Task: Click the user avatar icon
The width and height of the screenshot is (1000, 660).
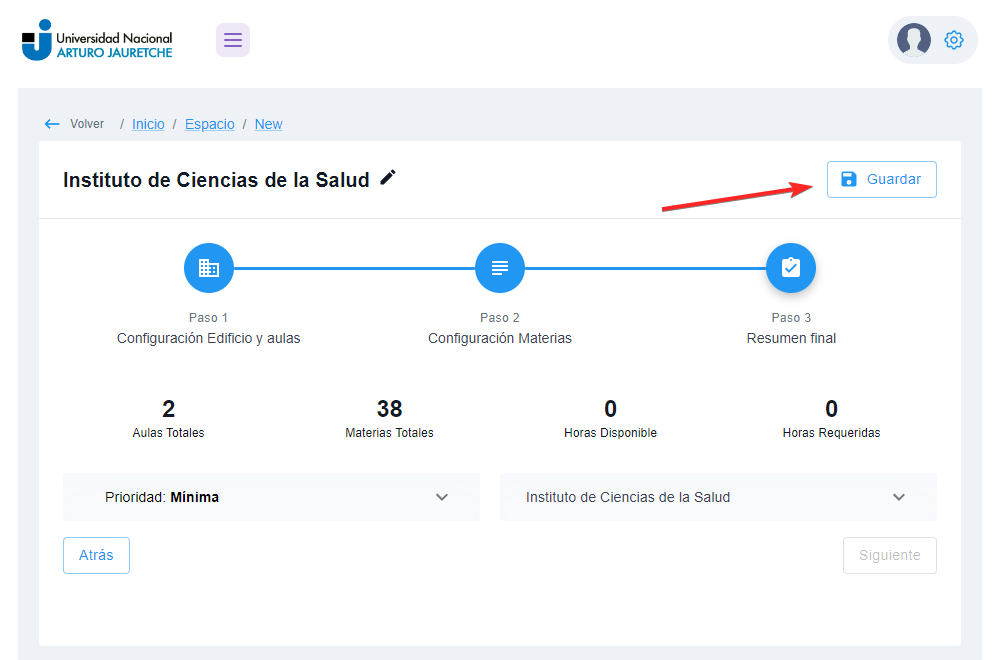Action: click(913, 40)
